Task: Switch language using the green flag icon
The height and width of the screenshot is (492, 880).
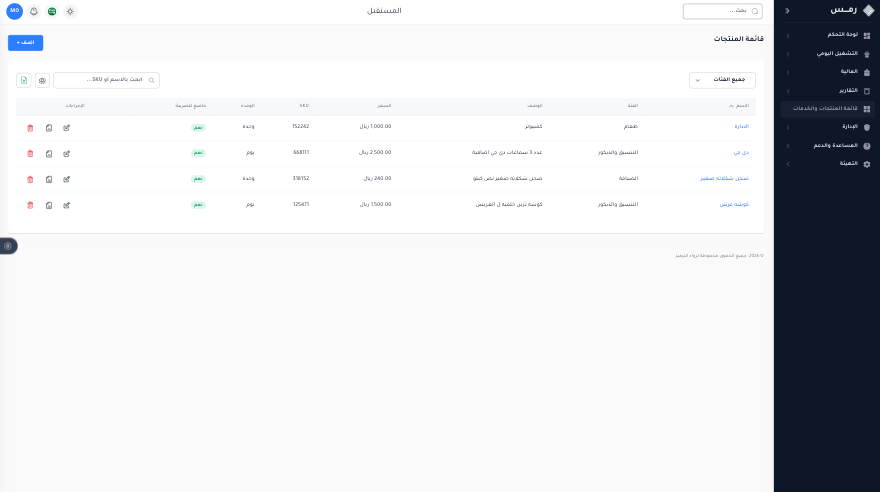Action: [x=52, y=11]
